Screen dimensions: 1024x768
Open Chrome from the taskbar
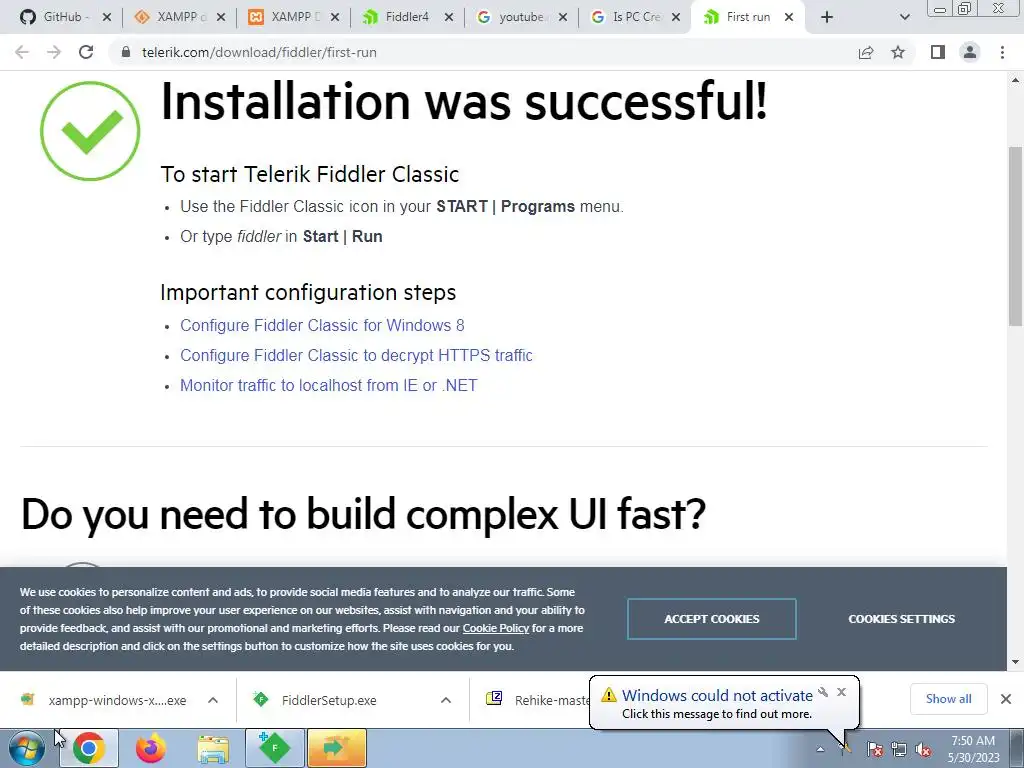(89, 748)
